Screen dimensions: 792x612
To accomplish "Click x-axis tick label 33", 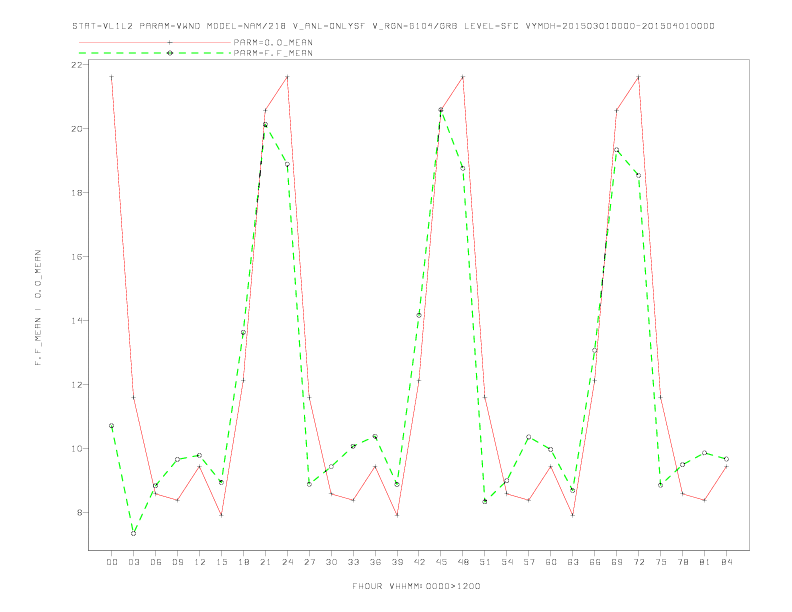I will tap(353, 562).
